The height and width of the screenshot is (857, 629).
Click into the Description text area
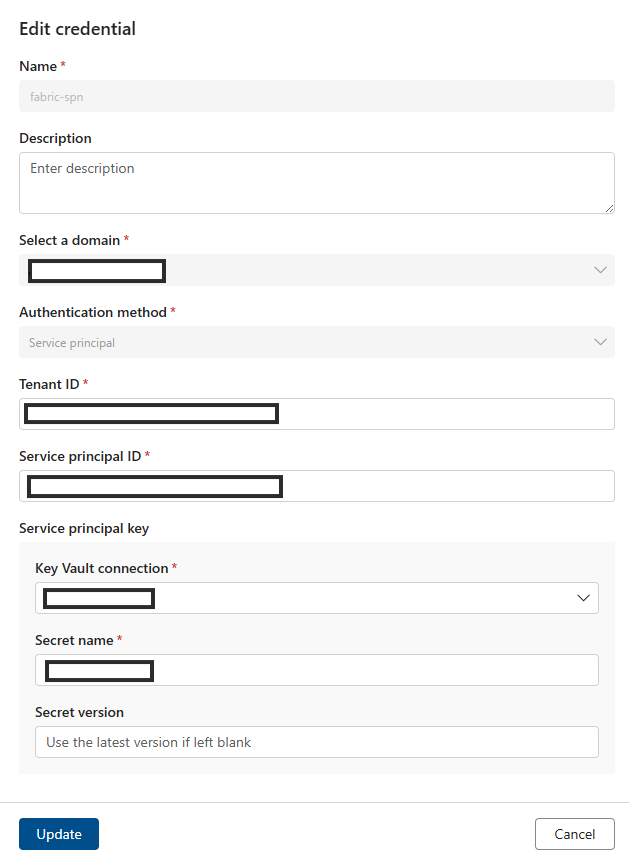point(316,182)
